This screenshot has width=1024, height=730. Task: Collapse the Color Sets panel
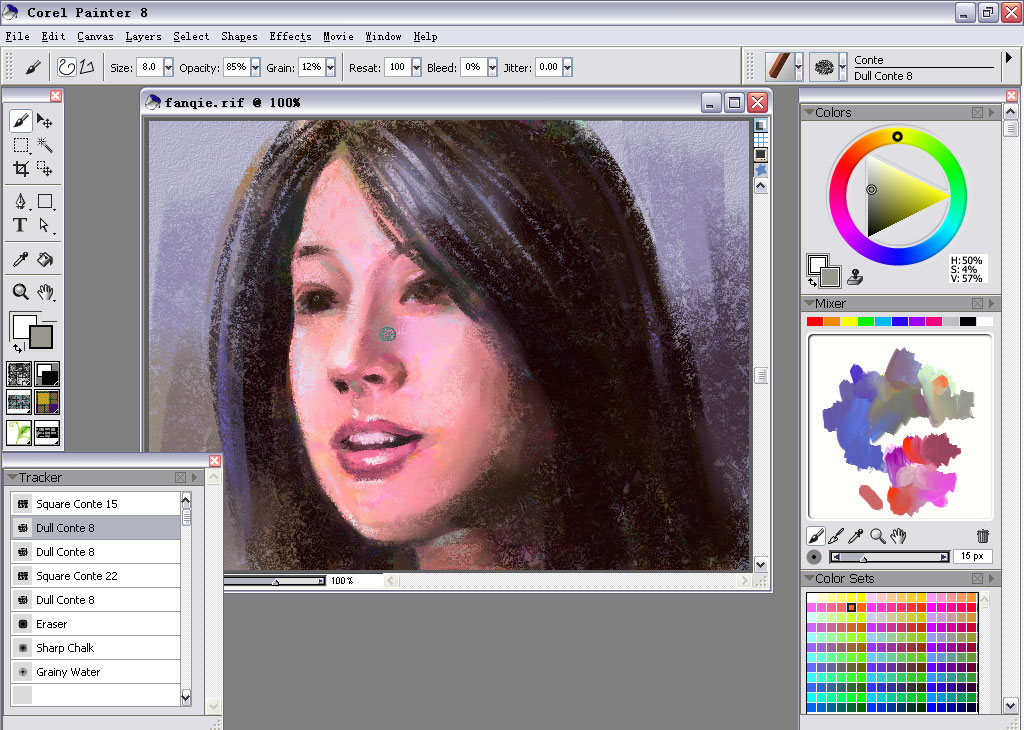pos(809,579)
